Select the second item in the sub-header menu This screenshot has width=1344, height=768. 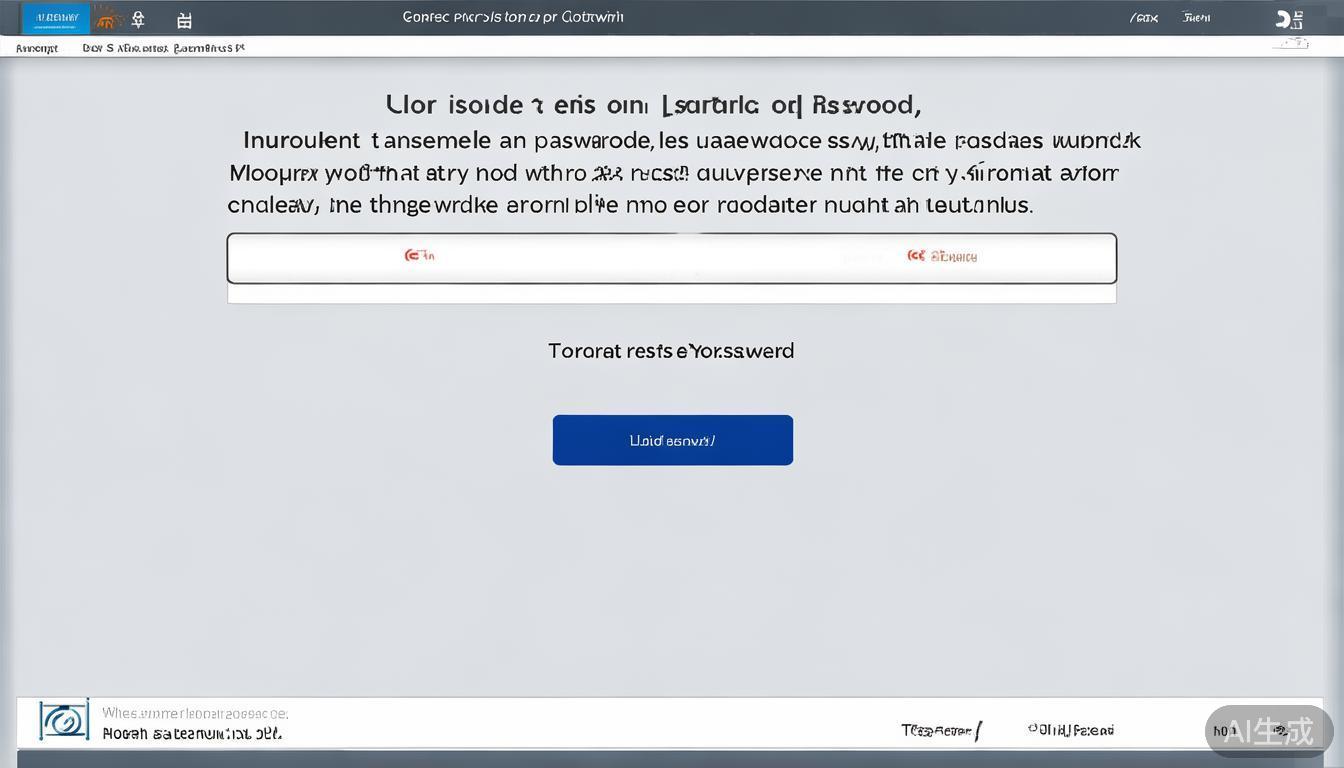click(x=125, y=48)
